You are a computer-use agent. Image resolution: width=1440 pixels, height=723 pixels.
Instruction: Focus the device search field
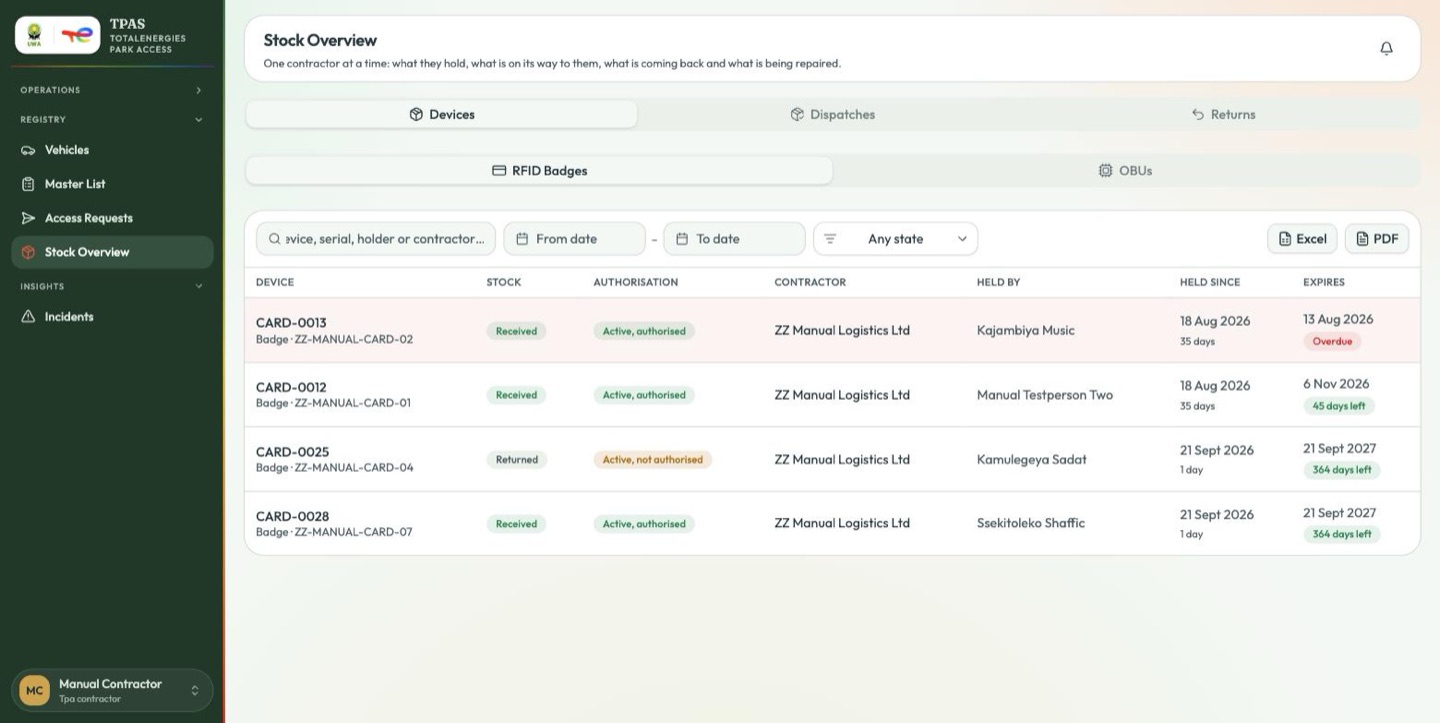pos(376,239)
